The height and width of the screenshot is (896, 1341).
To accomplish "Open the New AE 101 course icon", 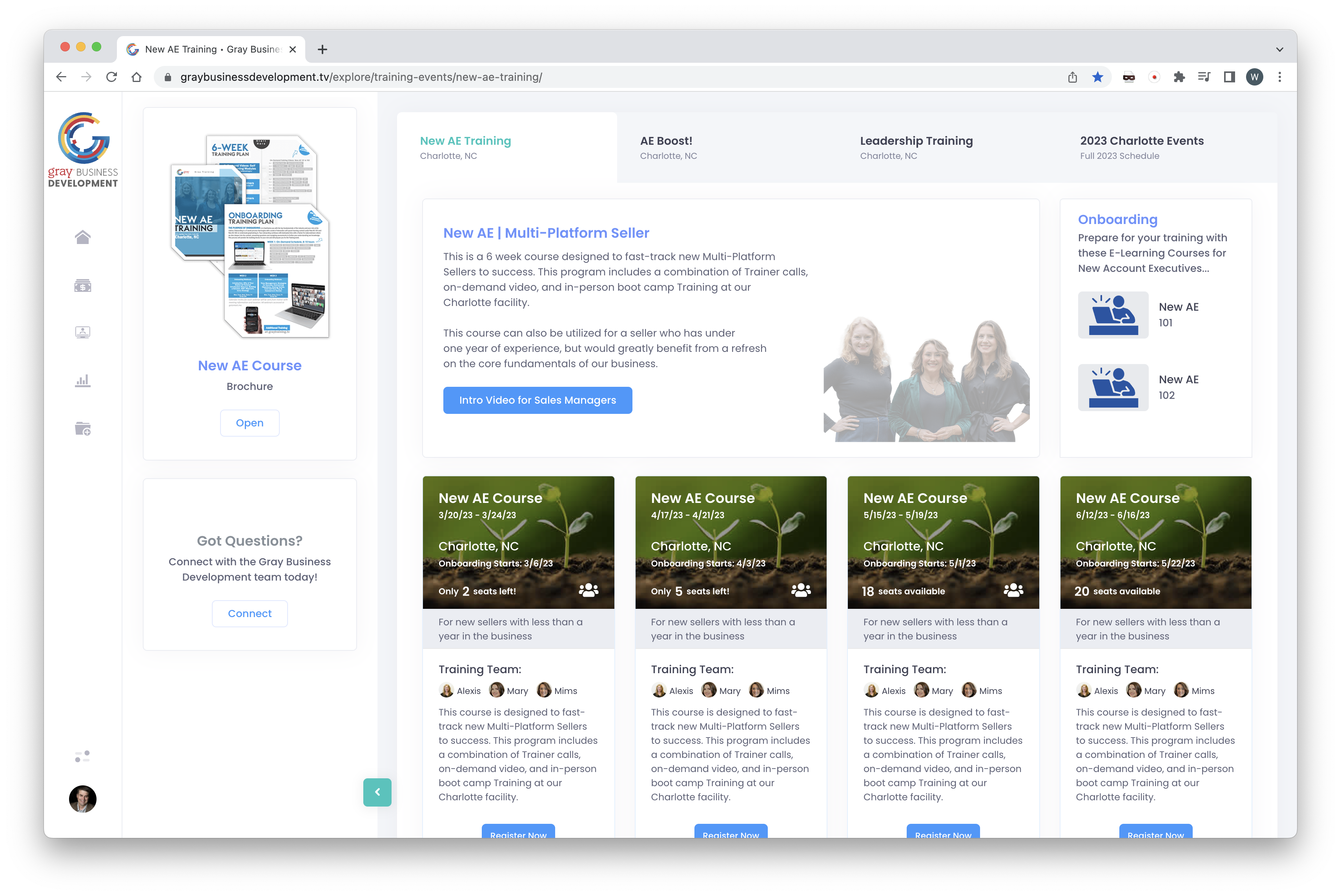I will tap(1113, 315).
